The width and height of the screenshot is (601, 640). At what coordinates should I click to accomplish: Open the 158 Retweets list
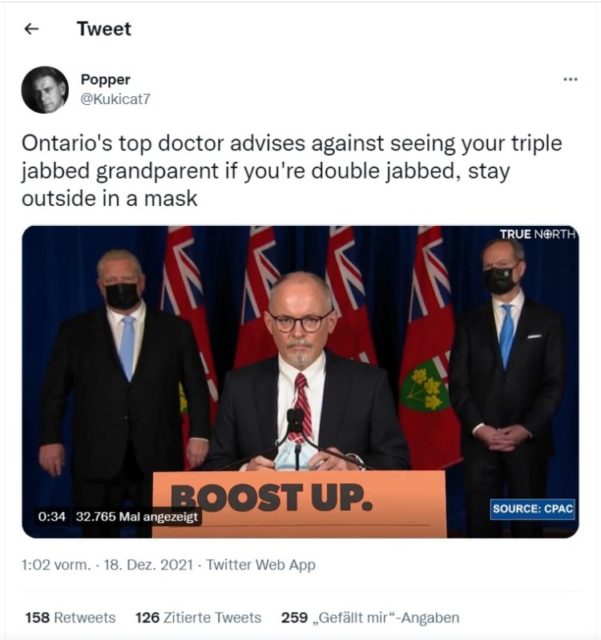click(70, 618)
